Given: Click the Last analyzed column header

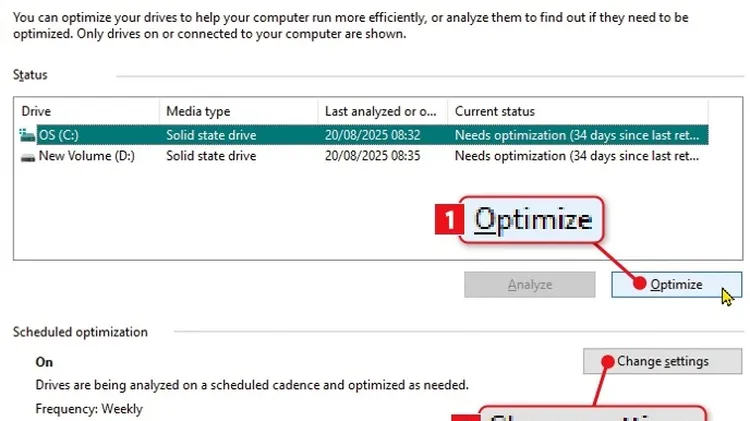Looking at the screenshot, I should click(380, 111).
